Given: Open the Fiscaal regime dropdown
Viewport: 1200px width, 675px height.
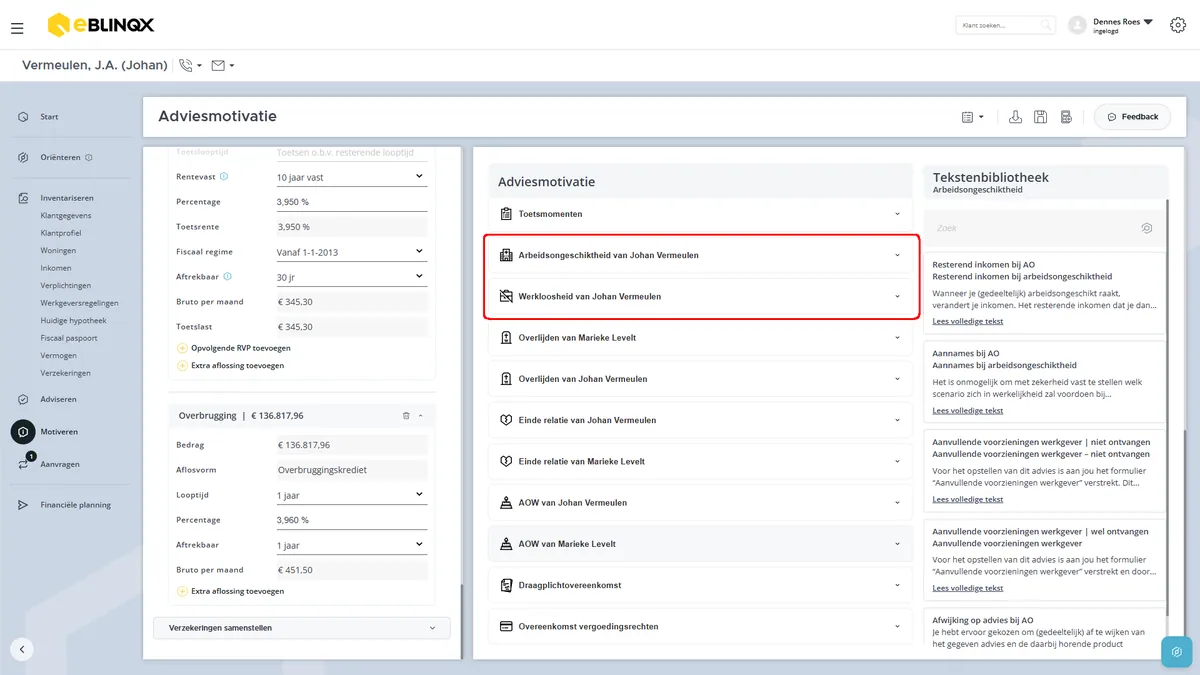Looking at the screenshot, I should pyautogui.click(x=351, y=251).
